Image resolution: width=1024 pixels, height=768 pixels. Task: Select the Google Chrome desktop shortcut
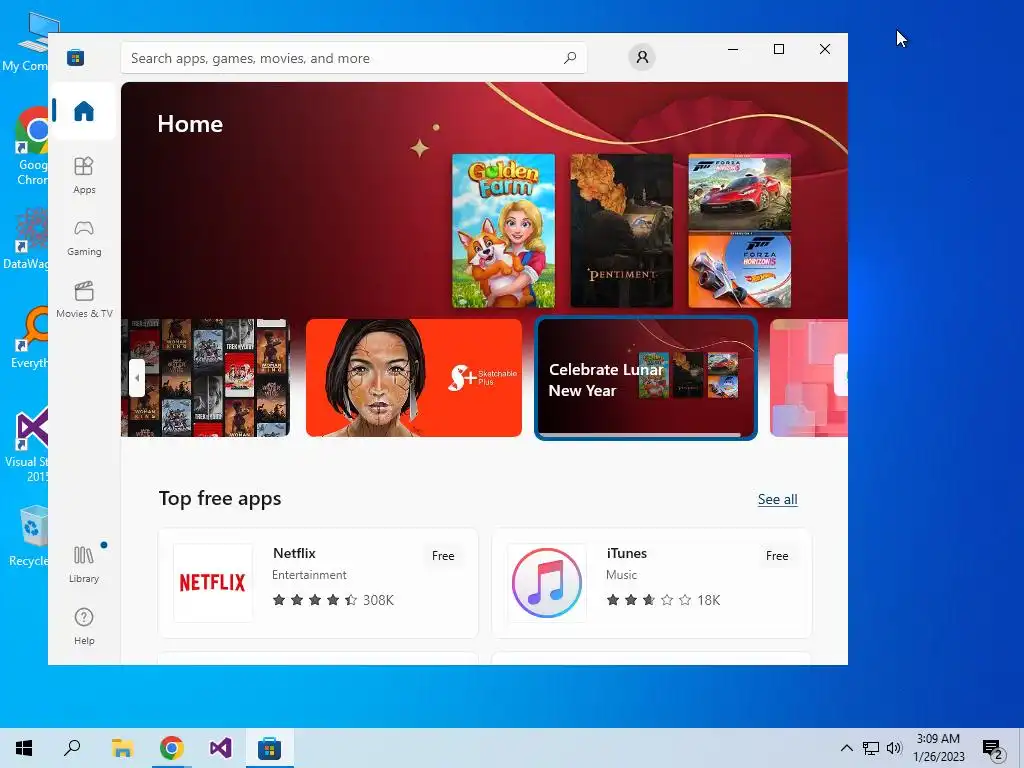(31, 147)
